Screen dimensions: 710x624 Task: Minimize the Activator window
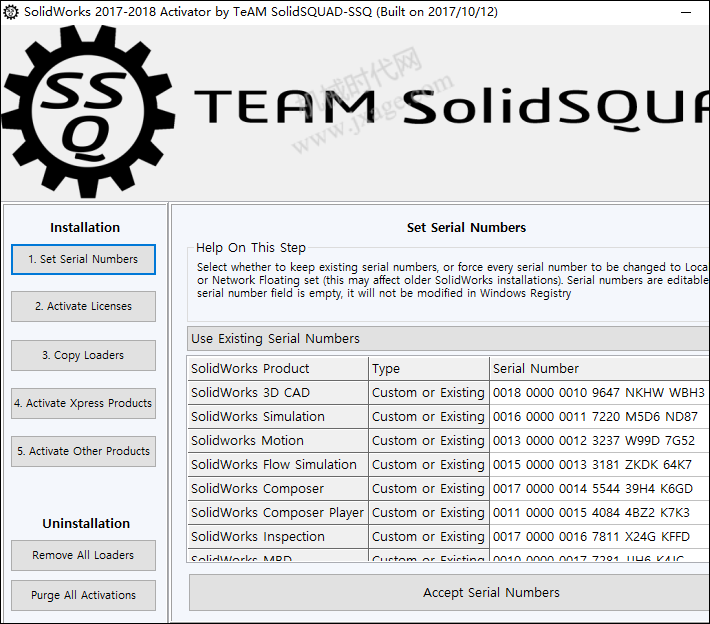click(x=686, y=12)
